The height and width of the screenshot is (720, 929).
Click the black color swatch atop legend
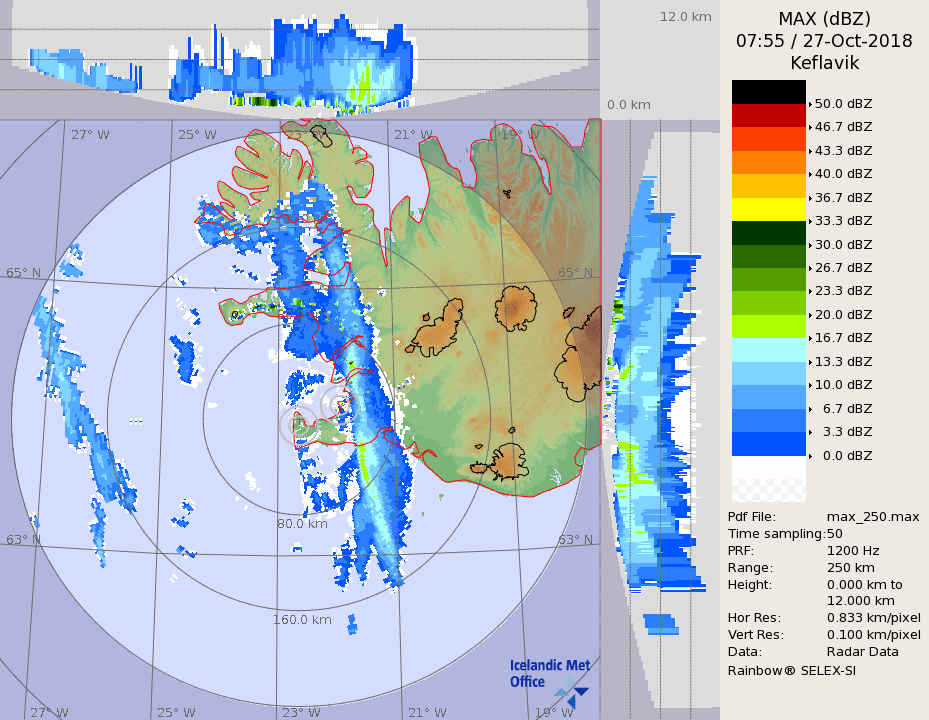click(x=768, y=92)
